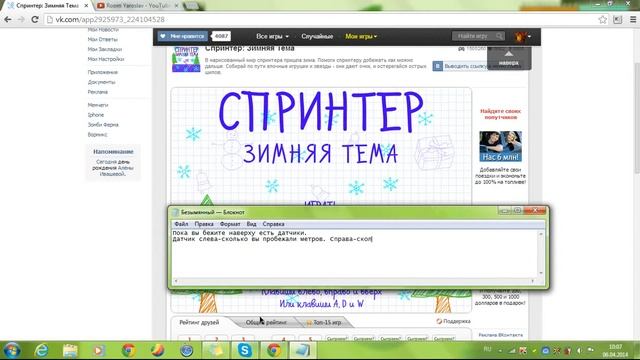Click the 'наверх' scroll-to-top button
The height and width of the screenshot is (360, 640).
point(509,58)
